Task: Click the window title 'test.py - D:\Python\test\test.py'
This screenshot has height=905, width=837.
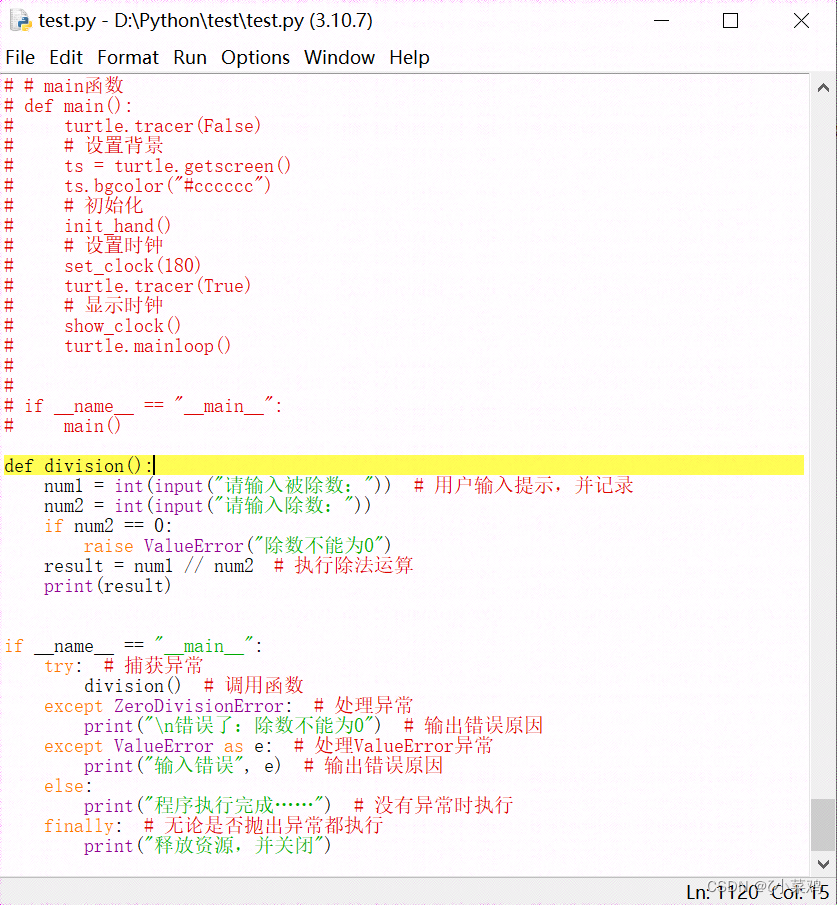Action: pos(205,21)
